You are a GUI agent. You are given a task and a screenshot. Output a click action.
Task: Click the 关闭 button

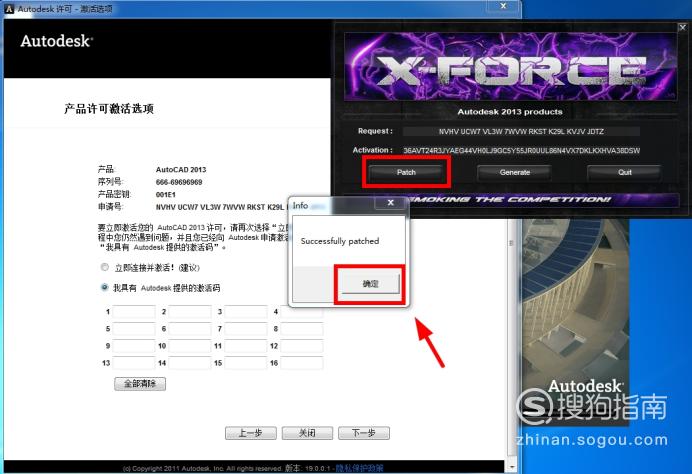[307, 433]
